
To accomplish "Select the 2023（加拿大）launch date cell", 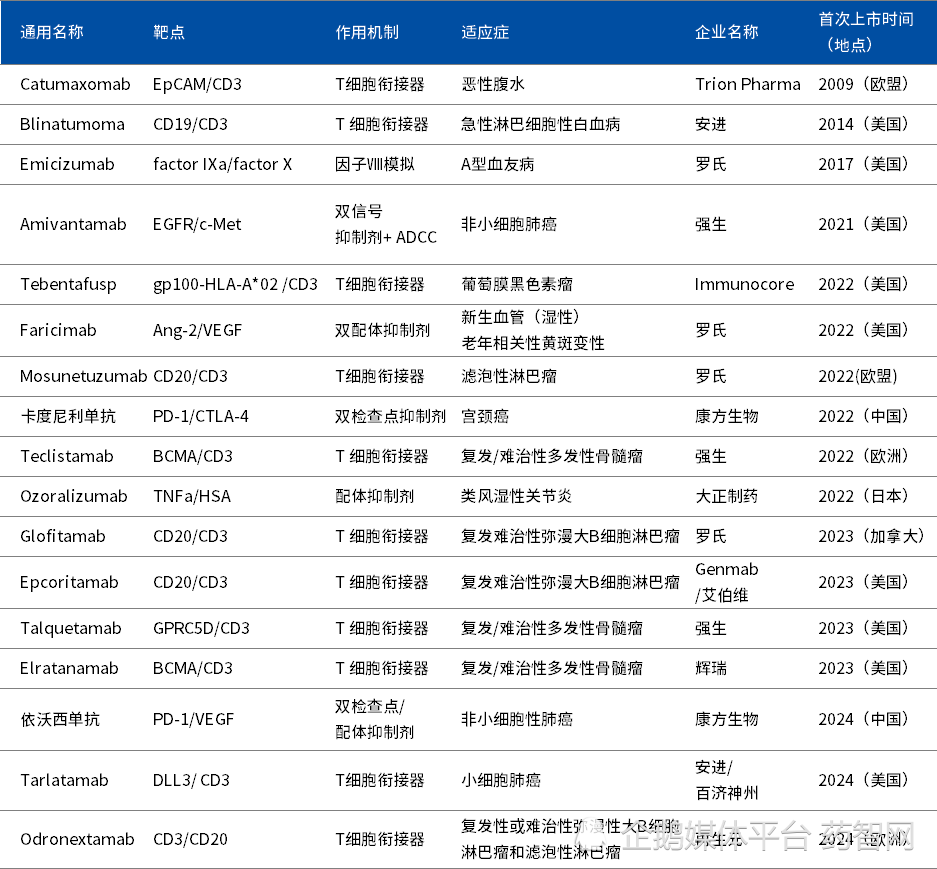I will point(871,536).
